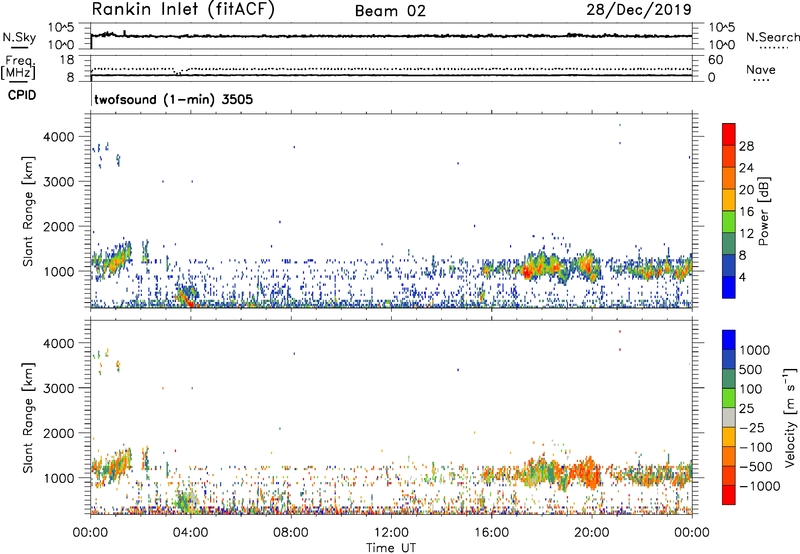Image resolution: width=800 pixels, height=554 pixels.
Task: Click the date '28/Dec/2019'
Action: (x=639, y=9)
